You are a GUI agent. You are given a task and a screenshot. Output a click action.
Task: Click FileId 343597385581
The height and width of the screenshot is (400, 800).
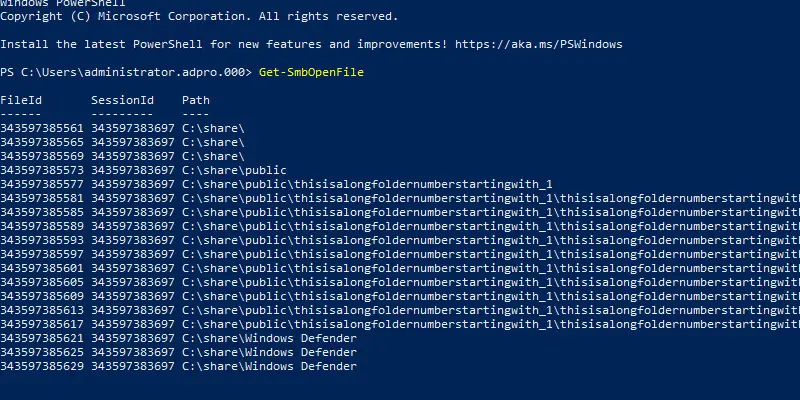click(42, 198)
